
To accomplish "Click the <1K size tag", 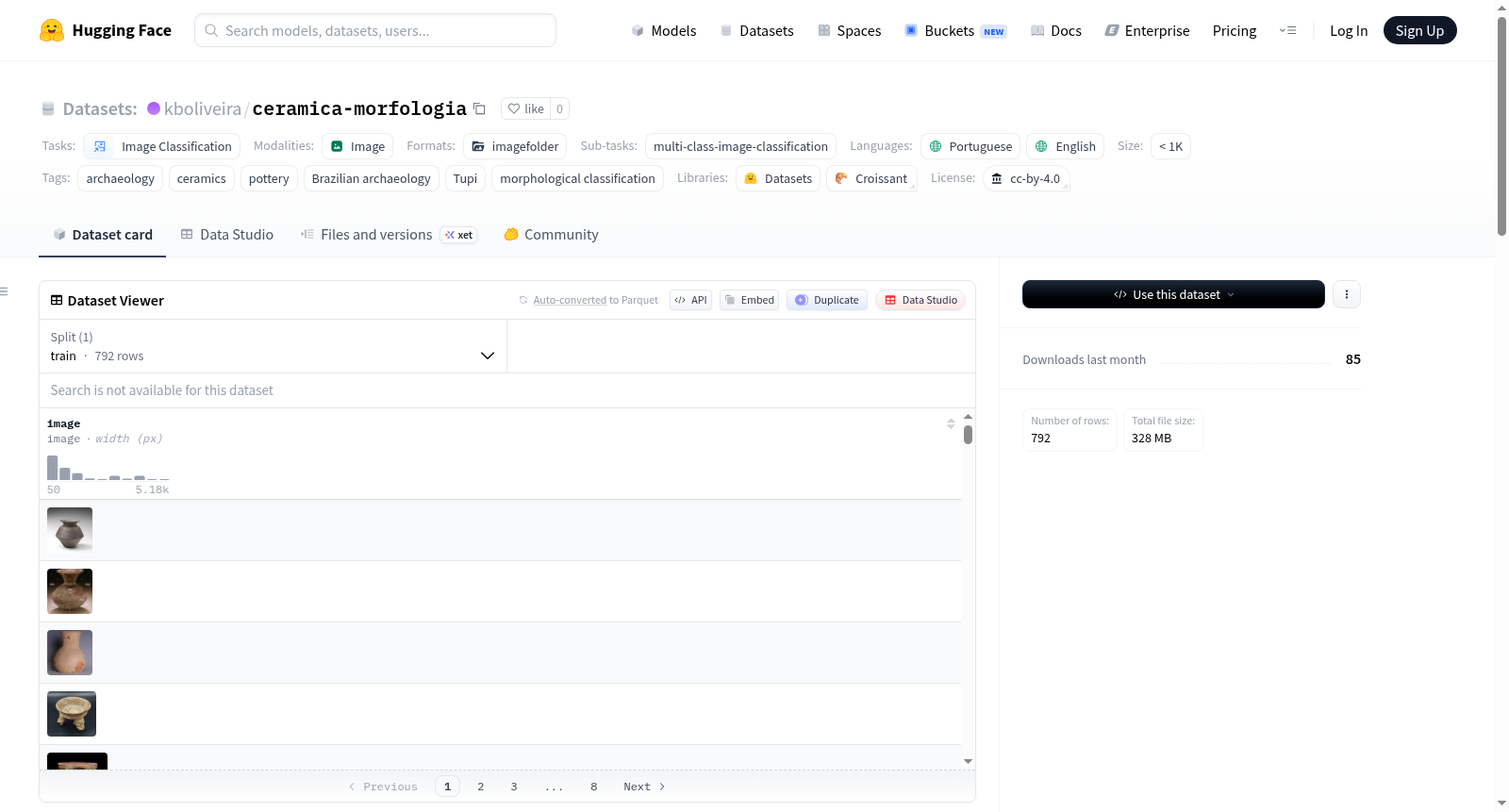I will pos(1170,146).
